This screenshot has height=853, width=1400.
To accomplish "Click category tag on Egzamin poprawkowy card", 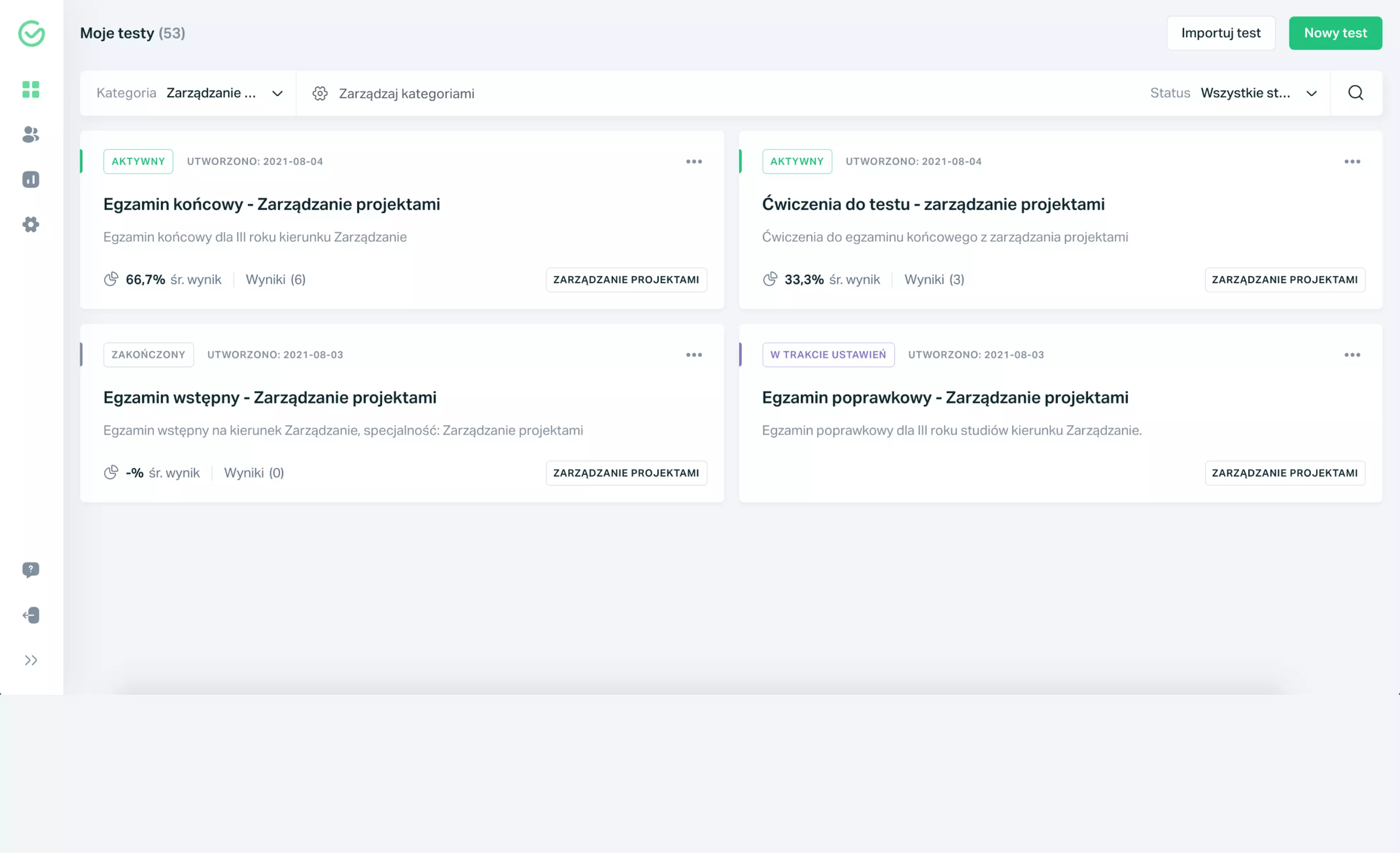I will pos(1285,473).
